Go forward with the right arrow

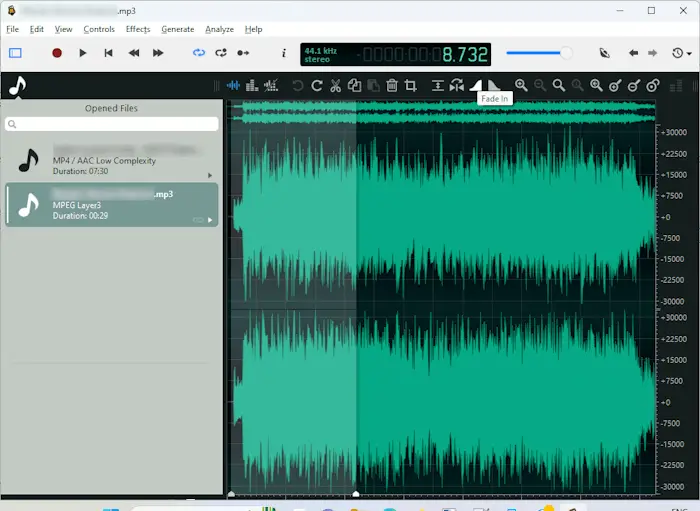652,53
